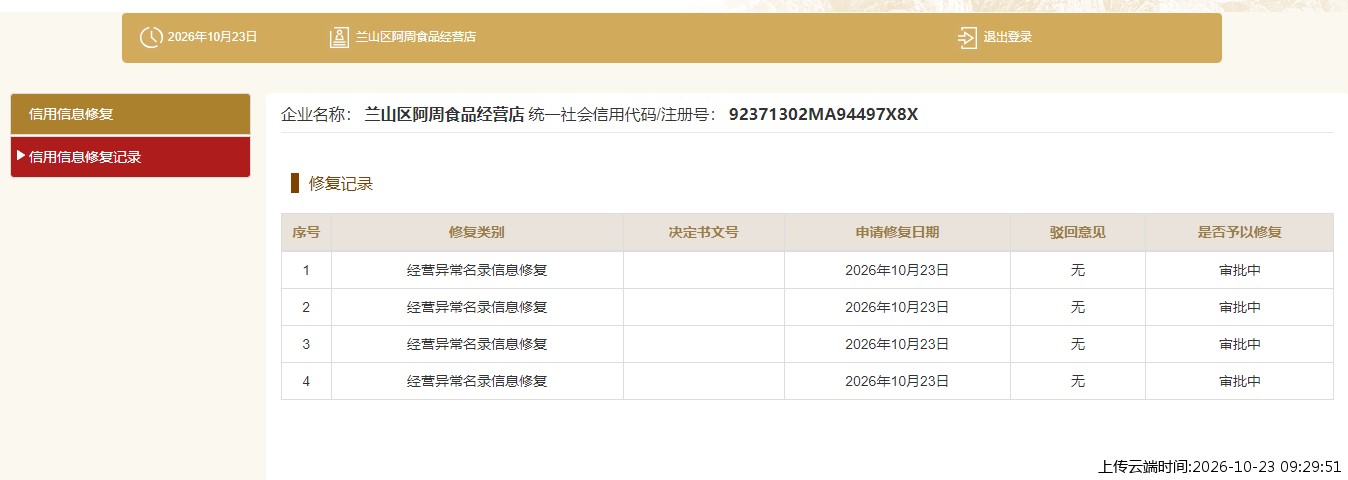Click the 修复记录 section heading
This screenshot has height=480, width=1348.
[x=341, y=184]
